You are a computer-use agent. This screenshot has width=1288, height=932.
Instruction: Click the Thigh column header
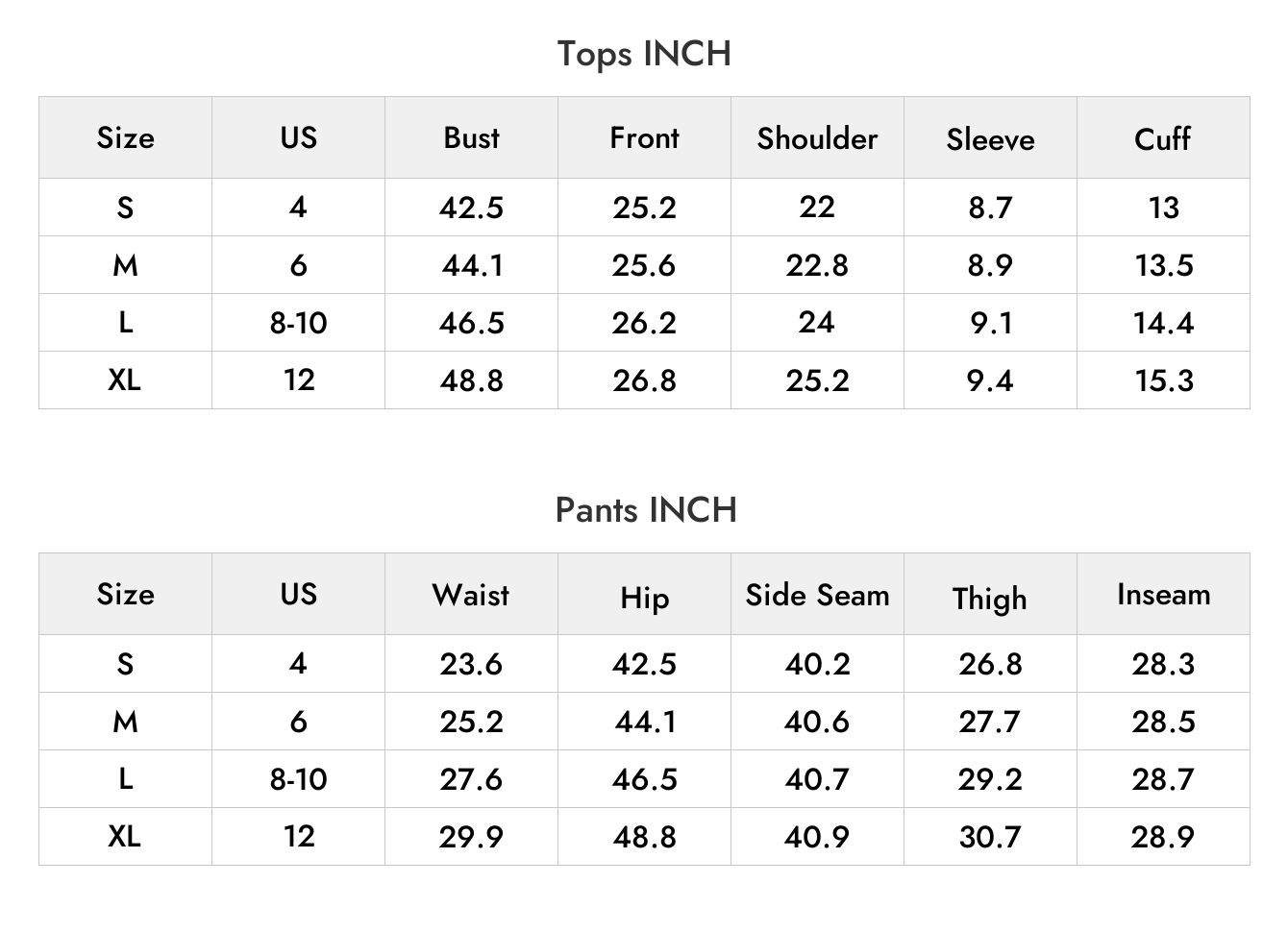990,598
